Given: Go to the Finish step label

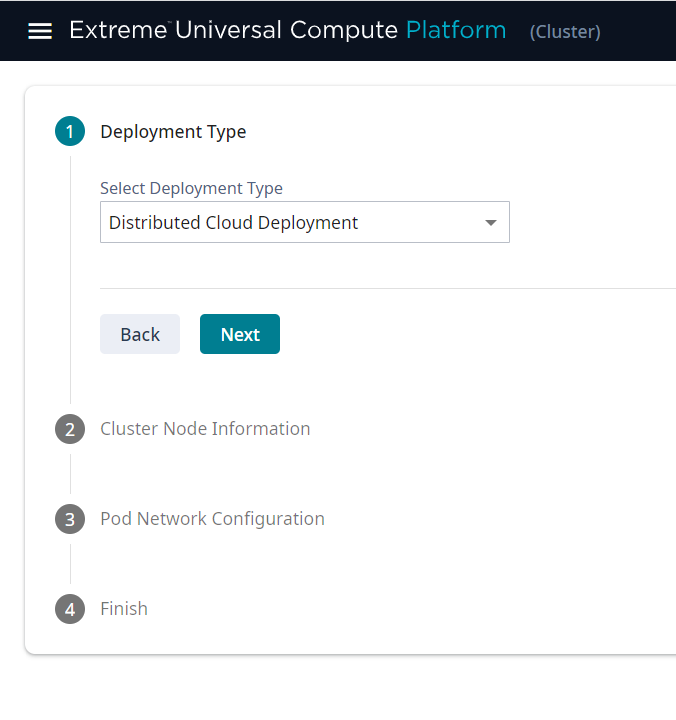Looking at the screenshot, I should 124,608.
